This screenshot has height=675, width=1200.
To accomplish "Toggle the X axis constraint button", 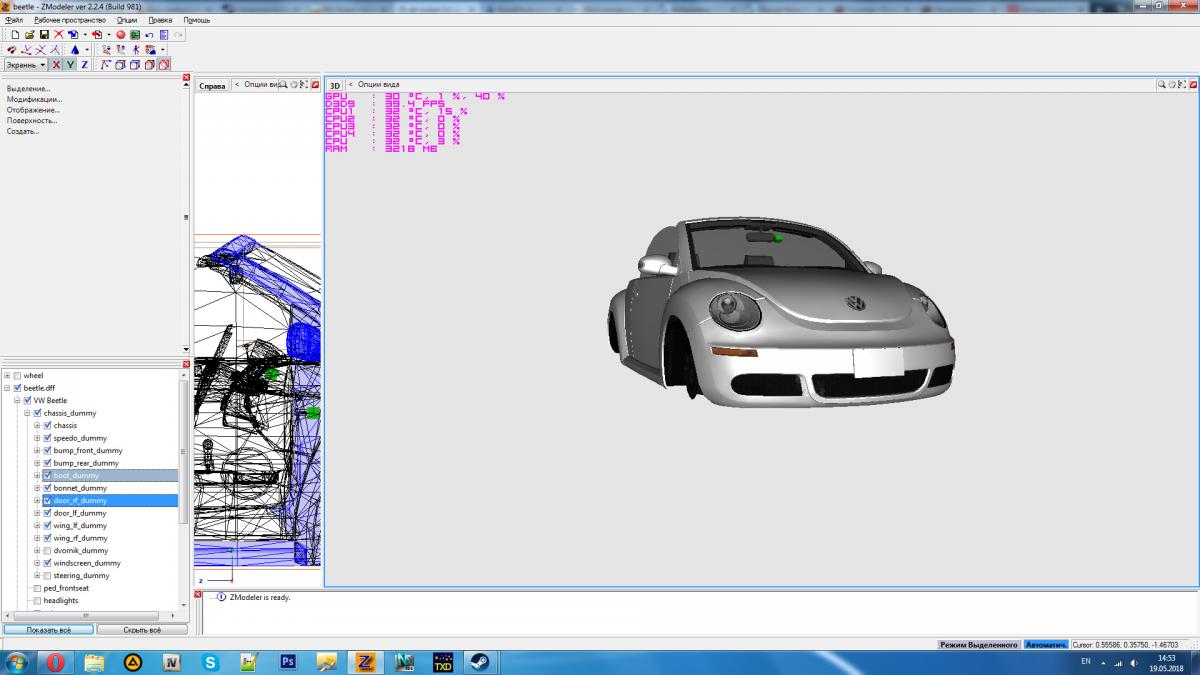I will [56, 65].
